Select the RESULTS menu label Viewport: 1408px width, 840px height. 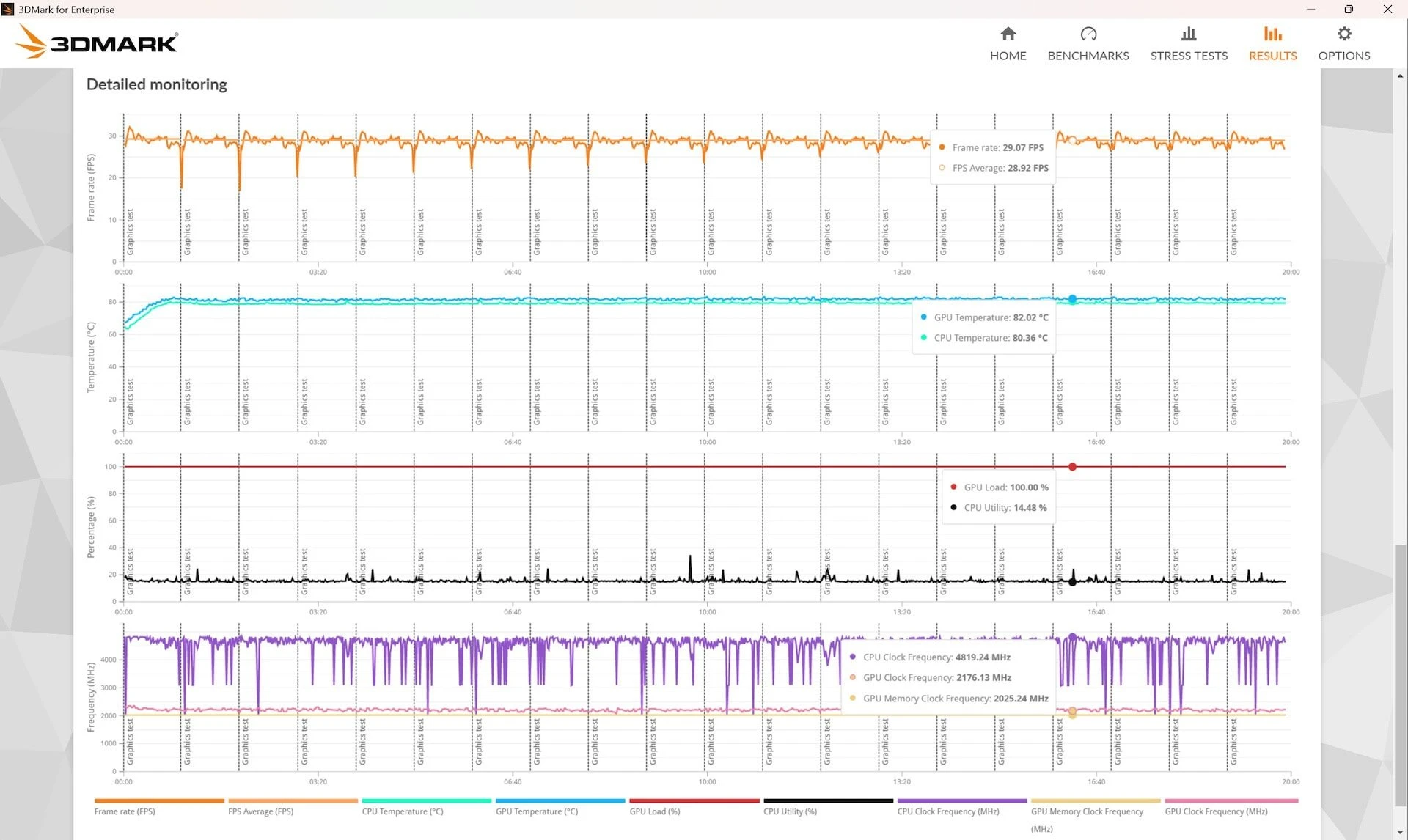coord(1273,56)
